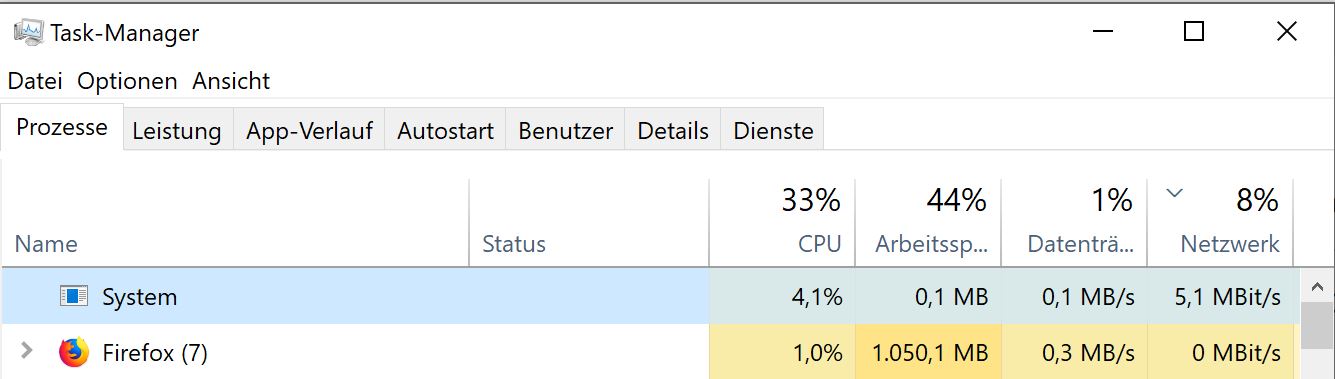Open the Optionen menu
The width and height of the screenshot is (1335, 379).
127,81
